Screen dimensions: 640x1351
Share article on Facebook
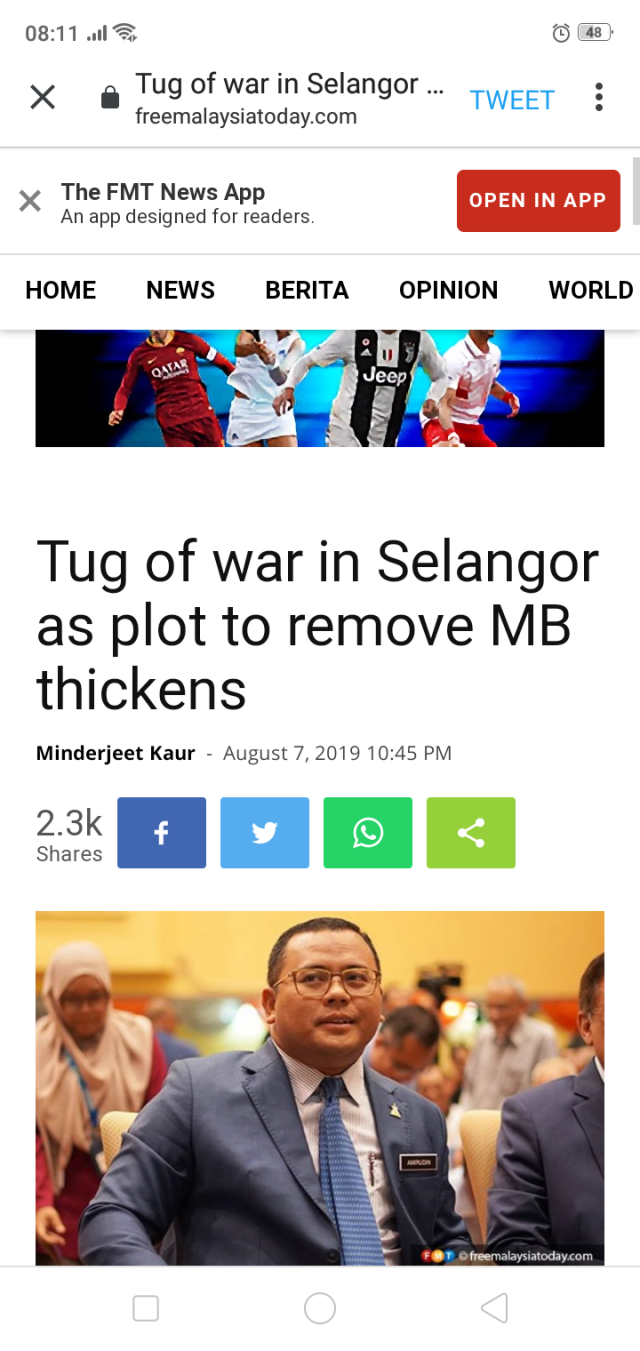tap(161, 832)
